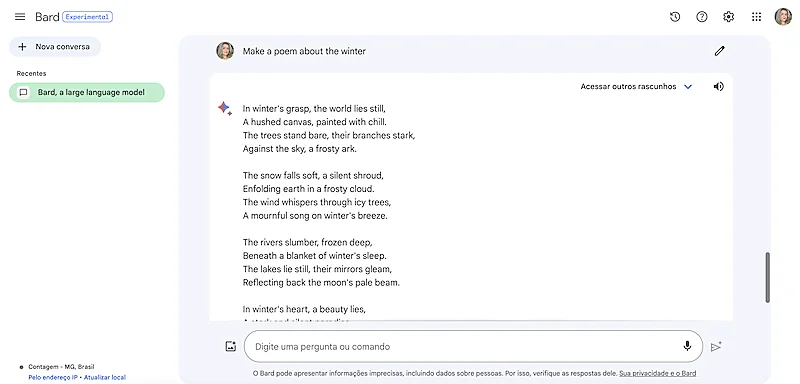
Task: Click the Recentes section label
Action: [x=31, y=73]
